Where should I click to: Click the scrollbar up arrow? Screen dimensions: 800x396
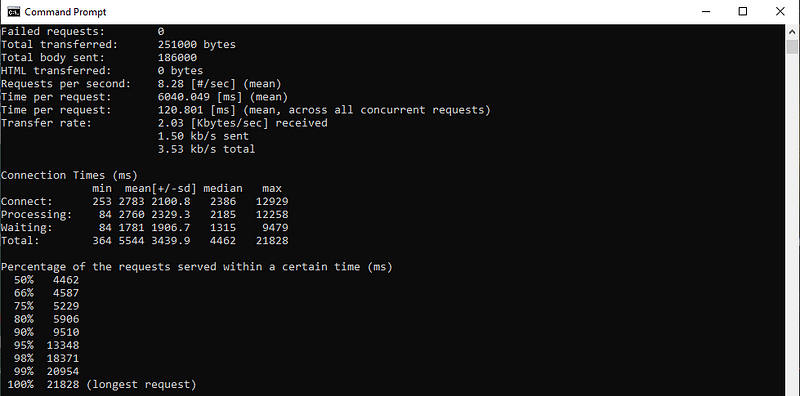coord(791,31)
